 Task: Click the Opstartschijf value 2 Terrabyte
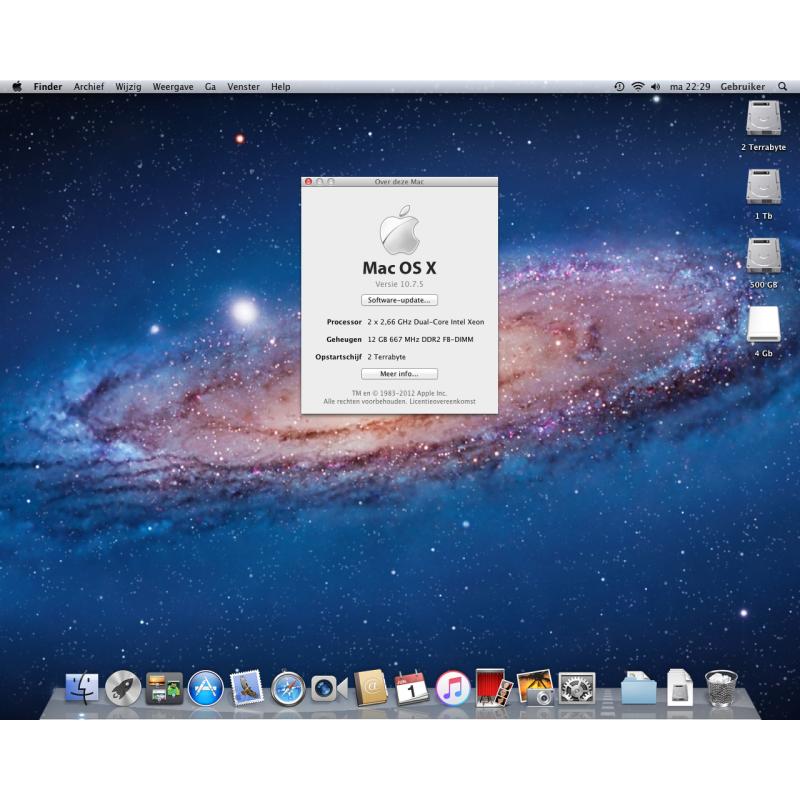pyautogui.click(x=387, y=357)
